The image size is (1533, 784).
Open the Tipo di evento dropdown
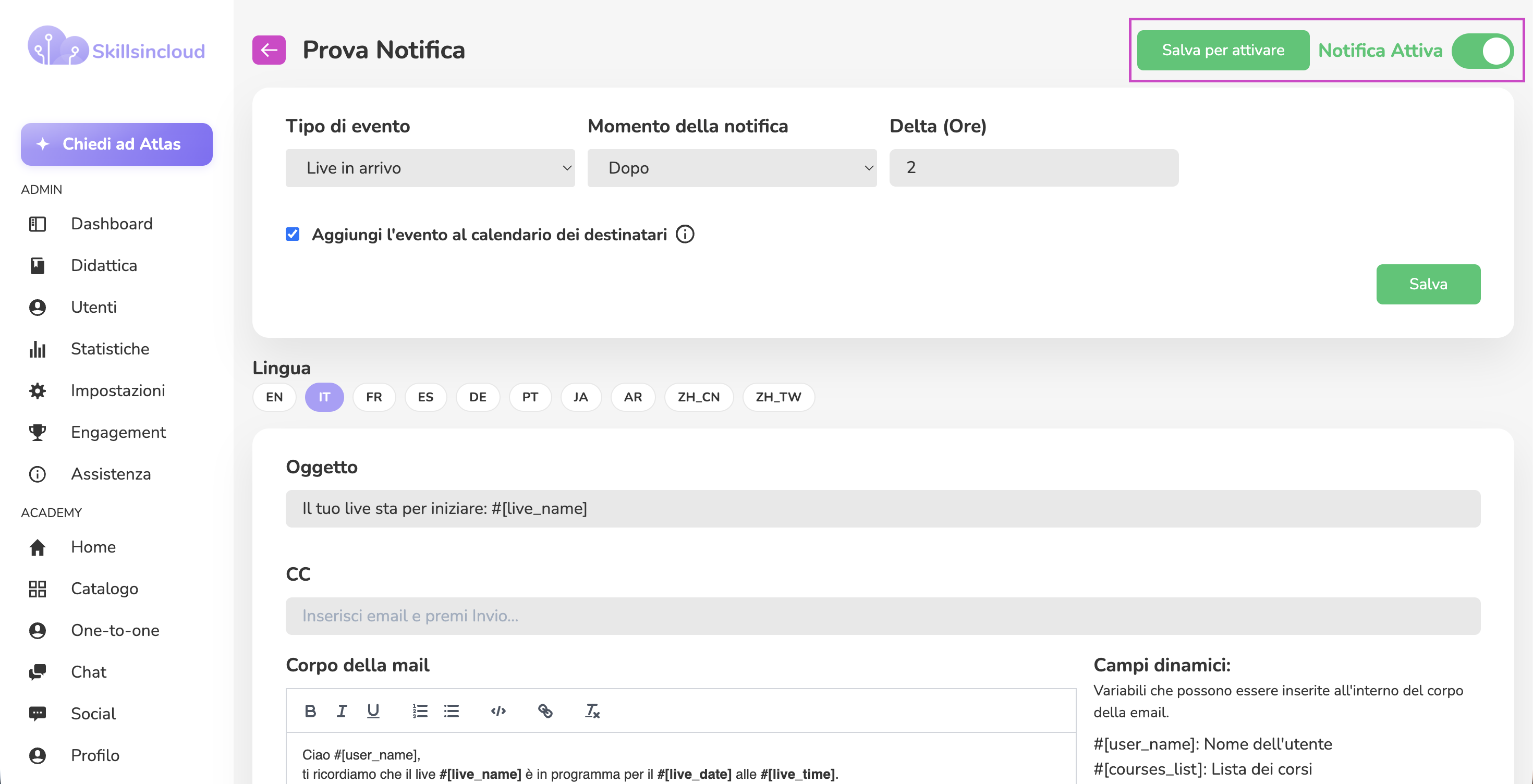(430, 168)
